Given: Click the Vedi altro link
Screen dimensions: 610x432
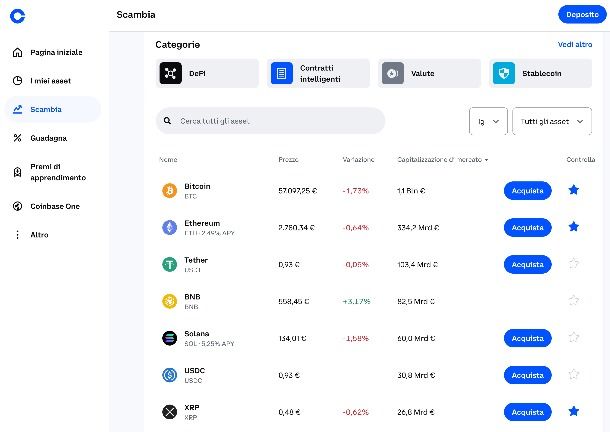Looking at the screenshot, I should 575,45.
